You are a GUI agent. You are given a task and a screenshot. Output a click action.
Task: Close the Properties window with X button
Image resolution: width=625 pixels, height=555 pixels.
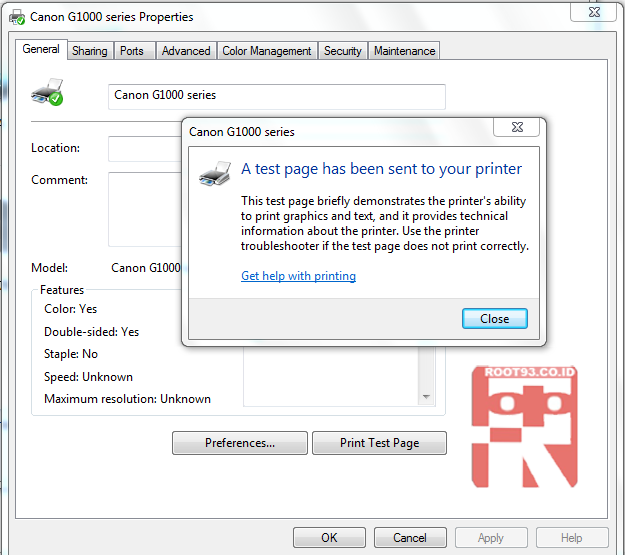pyautogui.click(x=594, y=12)
